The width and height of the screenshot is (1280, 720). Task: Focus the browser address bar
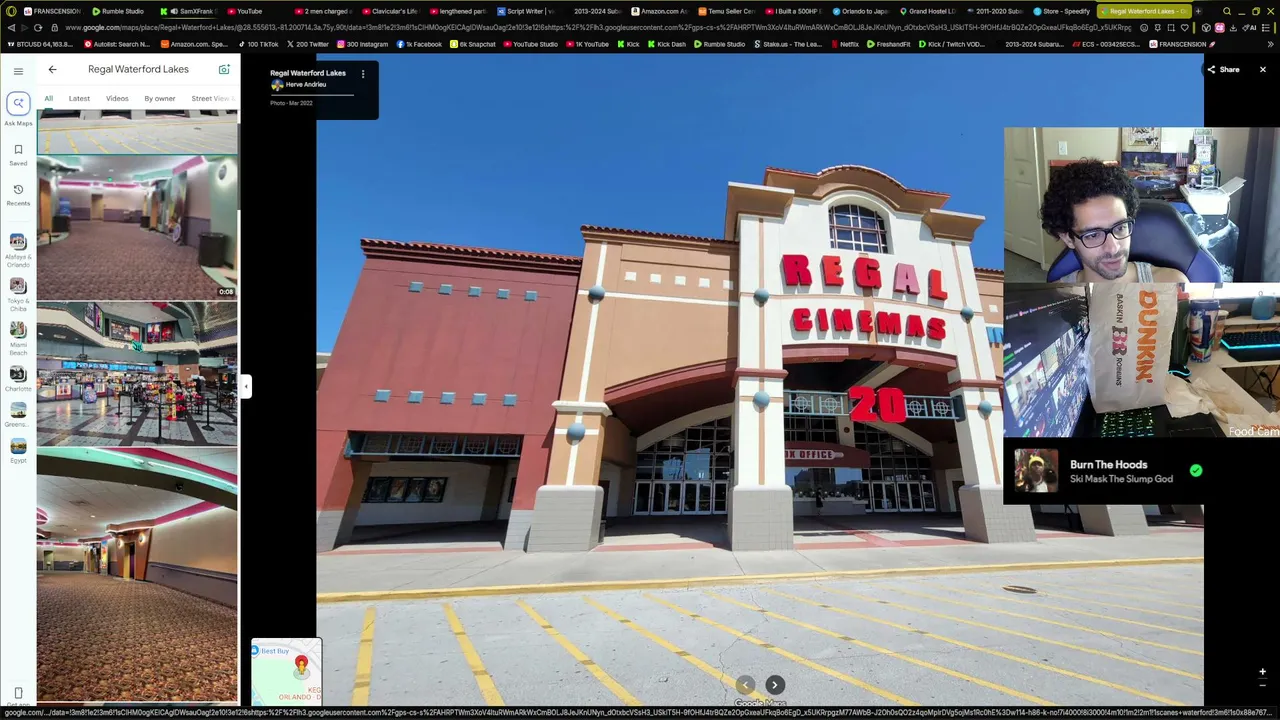click(600, 28)
